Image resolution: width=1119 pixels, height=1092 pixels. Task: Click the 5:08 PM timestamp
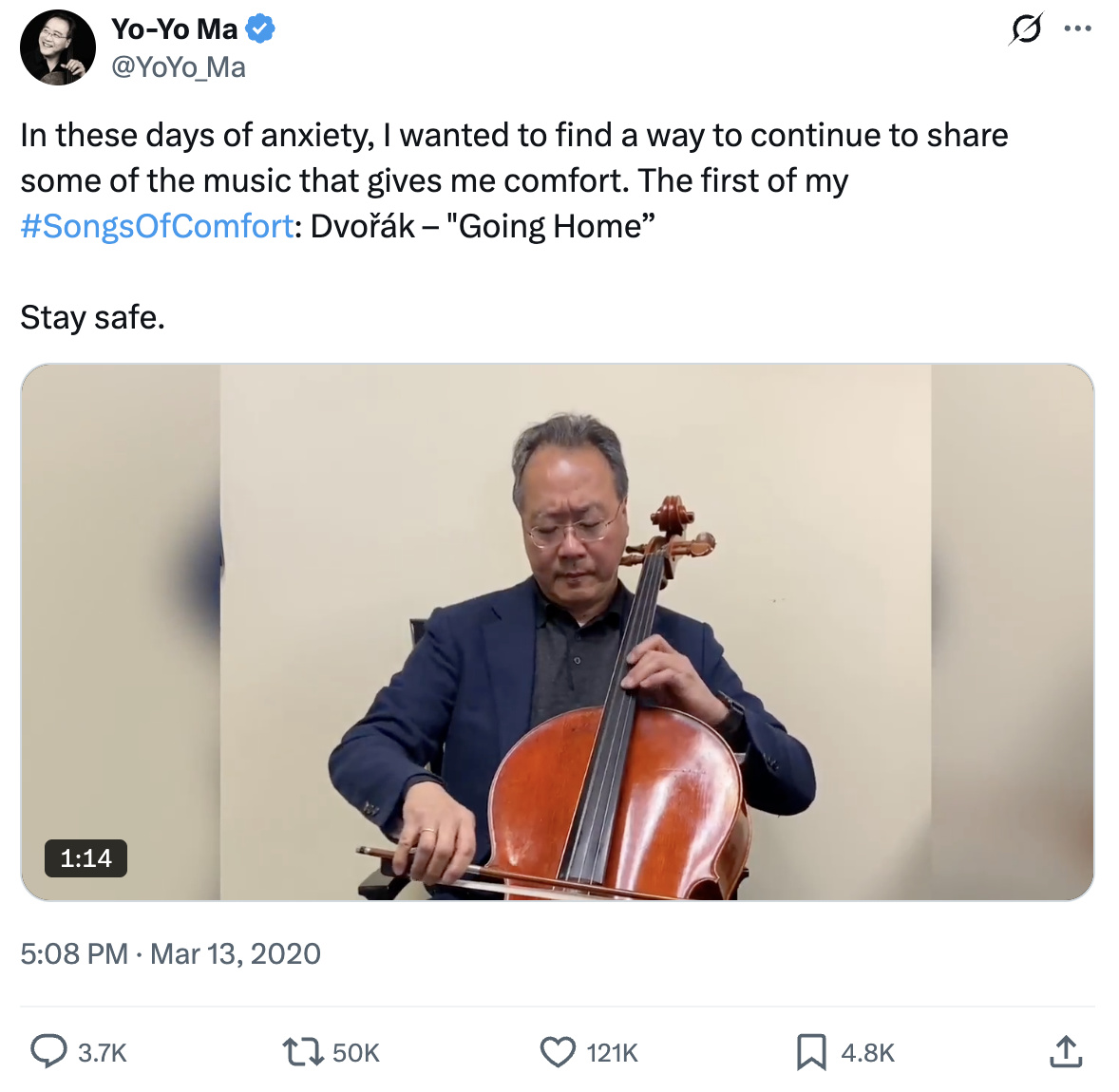tap(74, 953)
